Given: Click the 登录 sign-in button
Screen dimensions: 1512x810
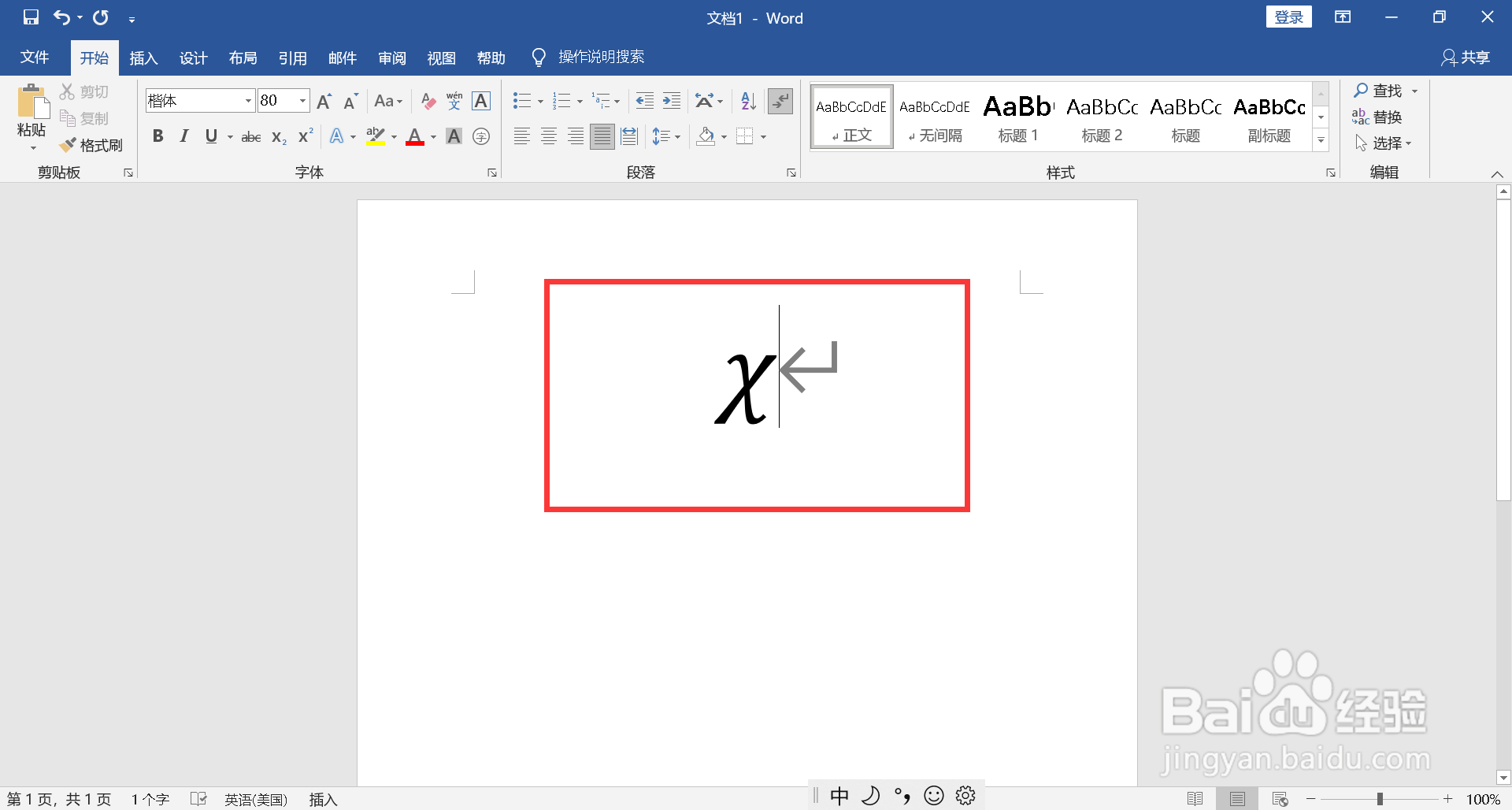Looking at the screenshot, I should [x=1288, y=17].
